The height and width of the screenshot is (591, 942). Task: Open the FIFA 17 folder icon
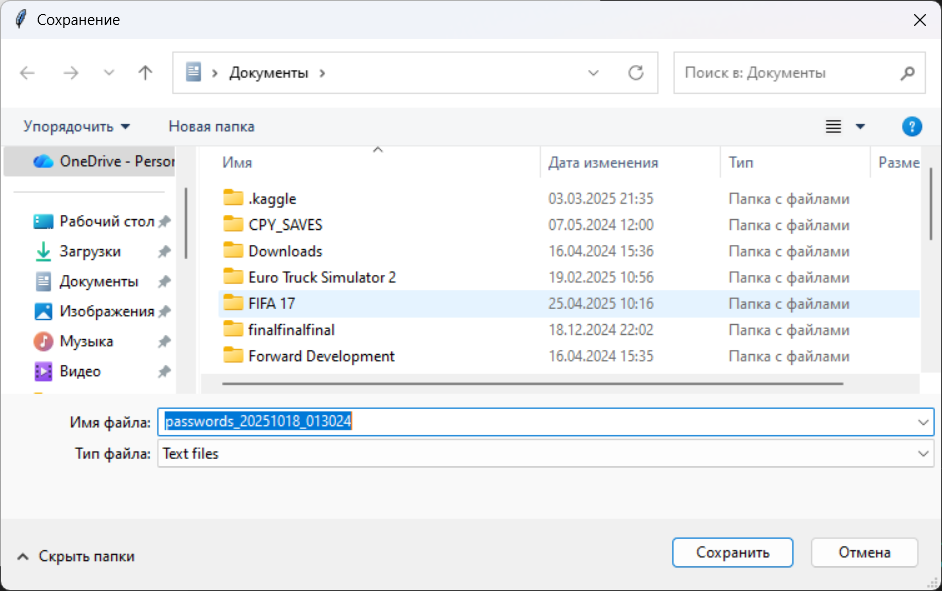[233, 303]
